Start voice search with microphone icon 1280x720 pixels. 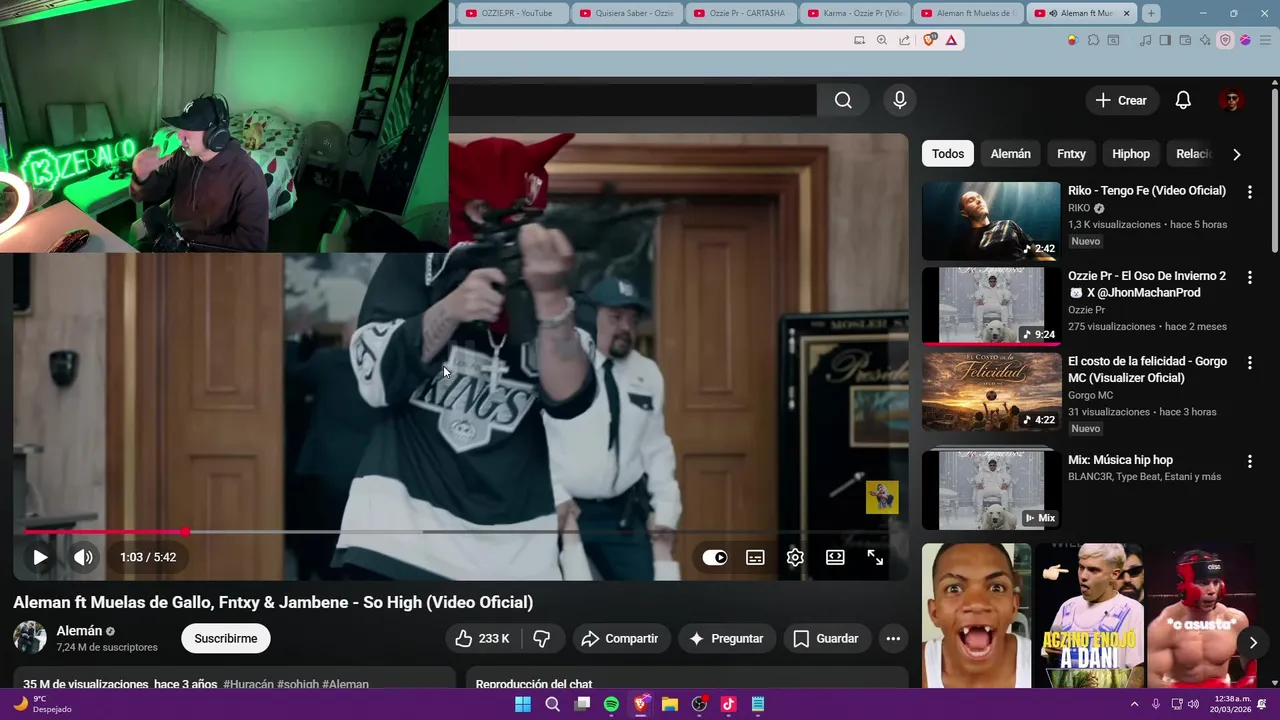click(899, 100)
